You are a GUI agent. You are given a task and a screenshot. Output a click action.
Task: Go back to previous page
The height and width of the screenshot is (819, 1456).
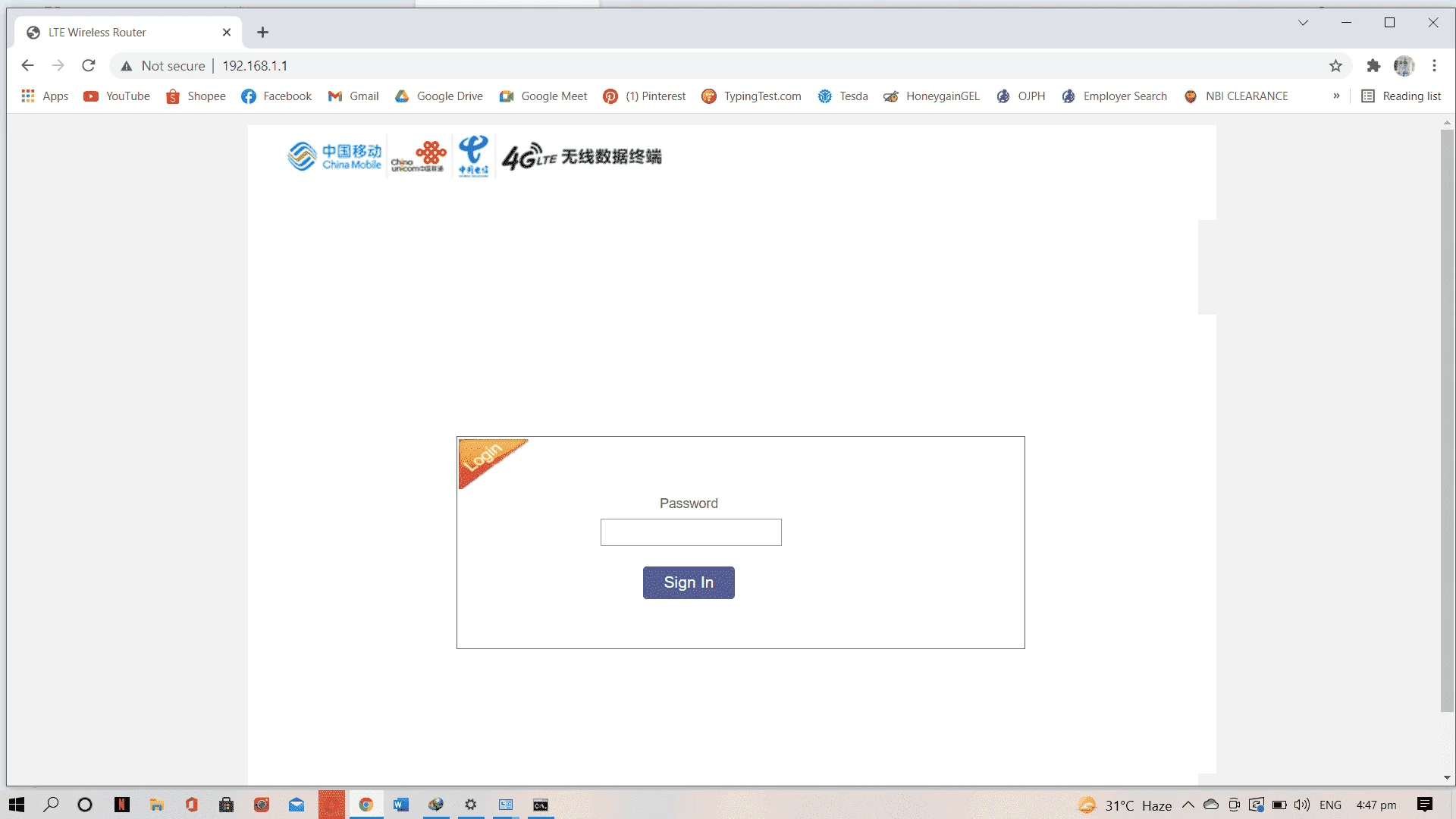(27, 66)
